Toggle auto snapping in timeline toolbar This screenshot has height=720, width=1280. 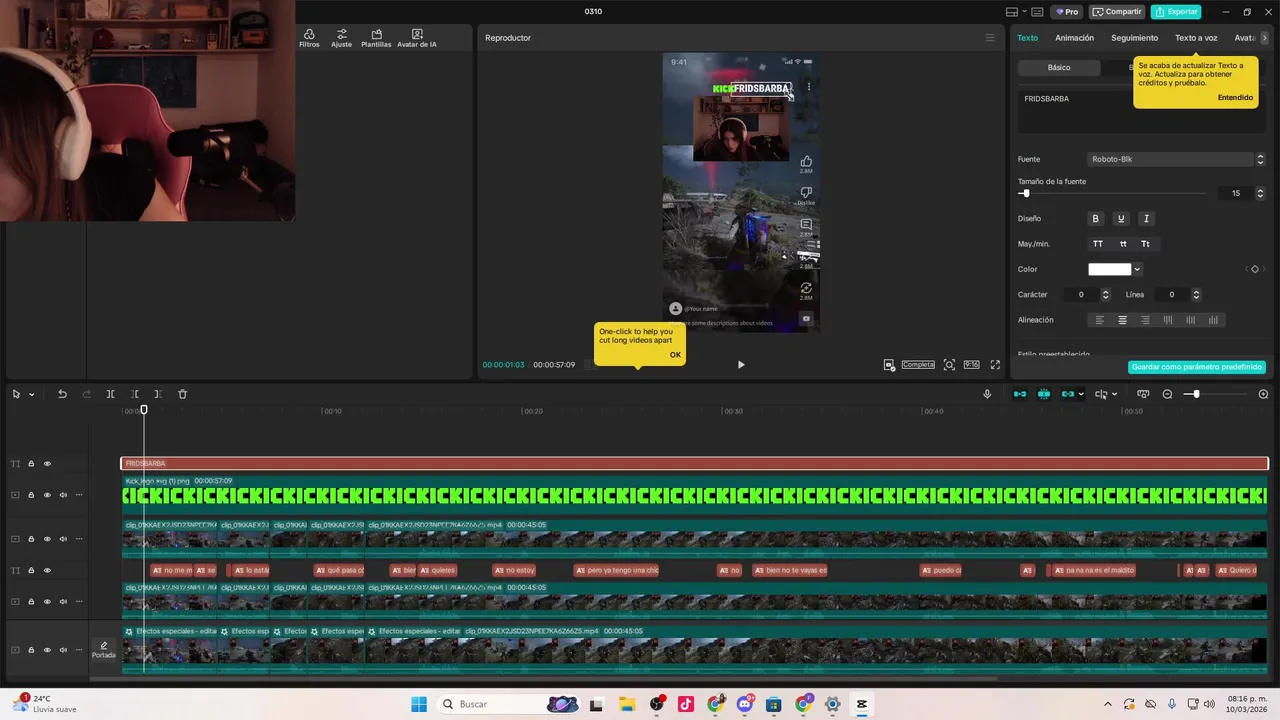(x=1044, y=394)
